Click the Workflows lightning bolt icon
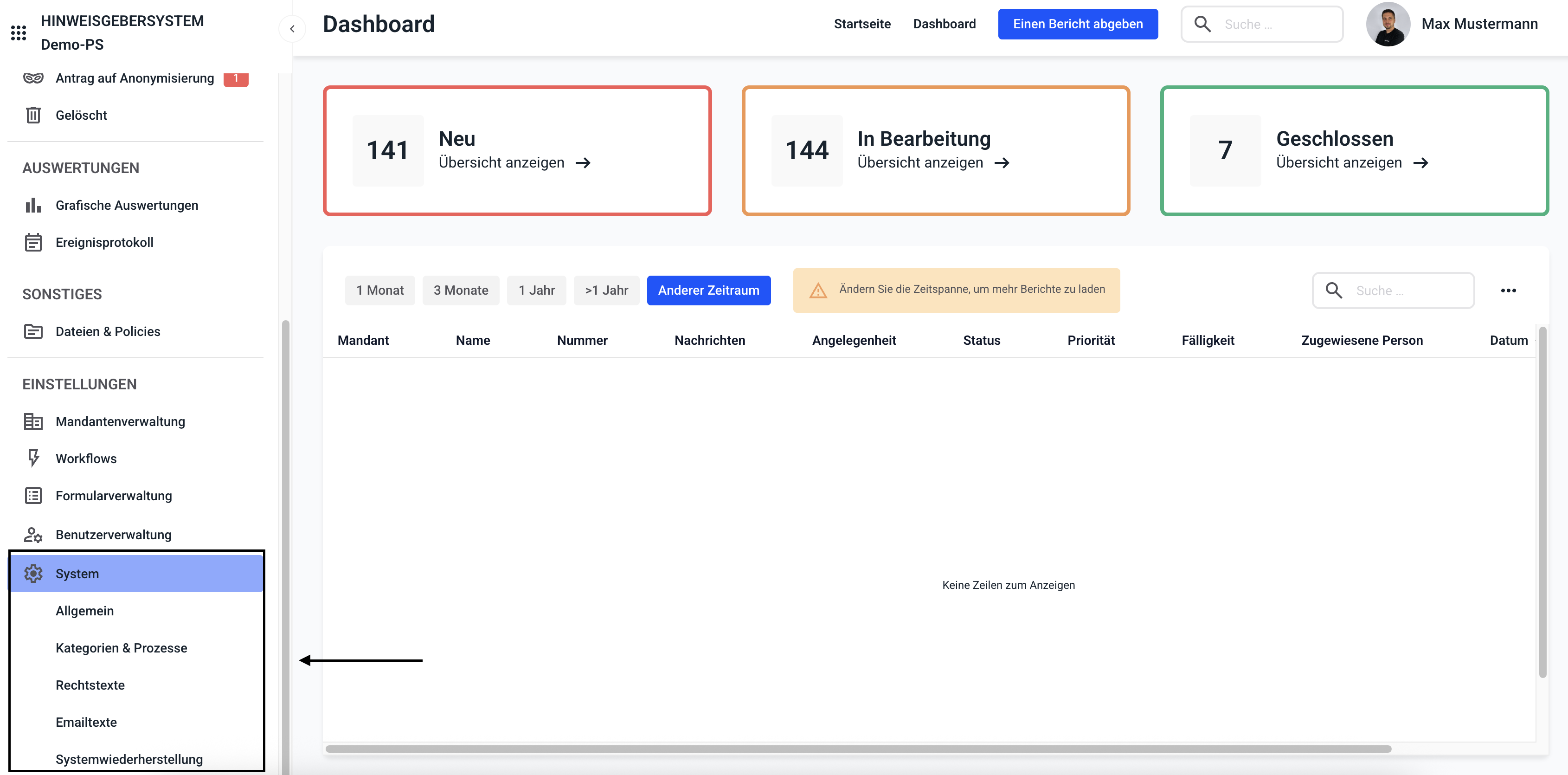Screen dimensions: 1568x775 (x=33, y=458)
